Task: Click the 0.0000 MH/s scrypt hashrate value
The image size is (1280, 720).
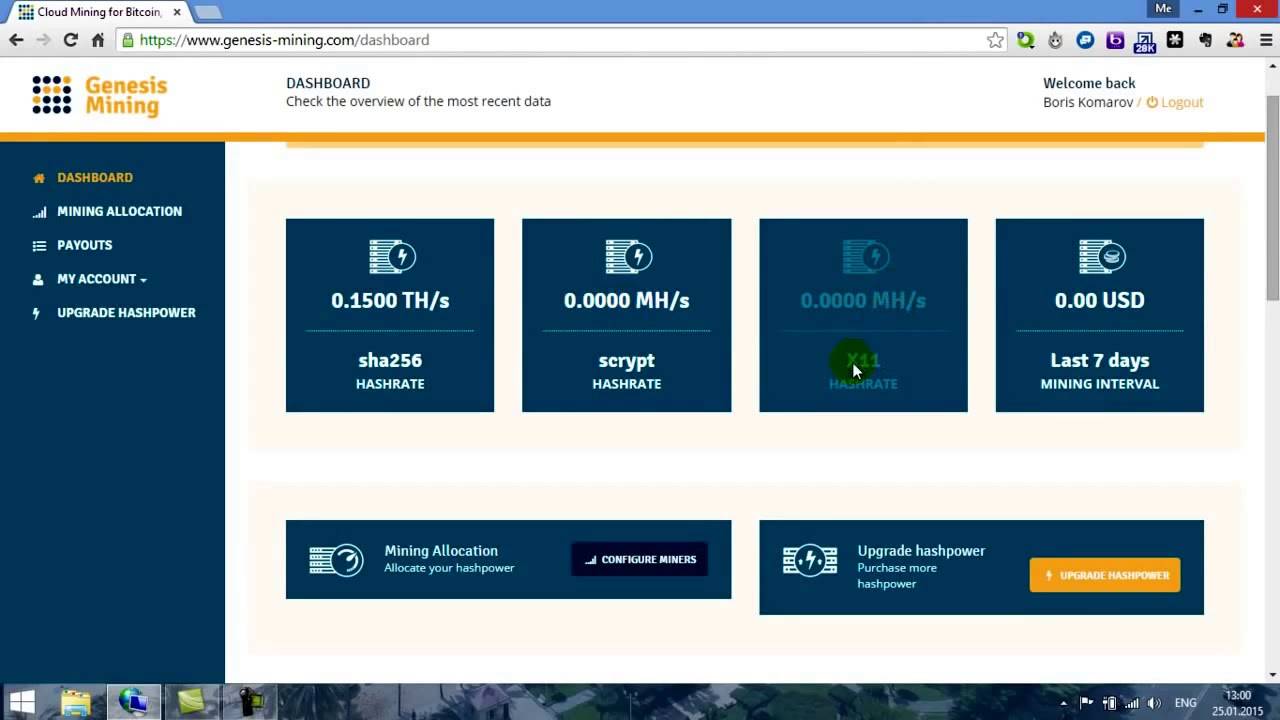Action: pyautogui.click(x=626, y=300)
